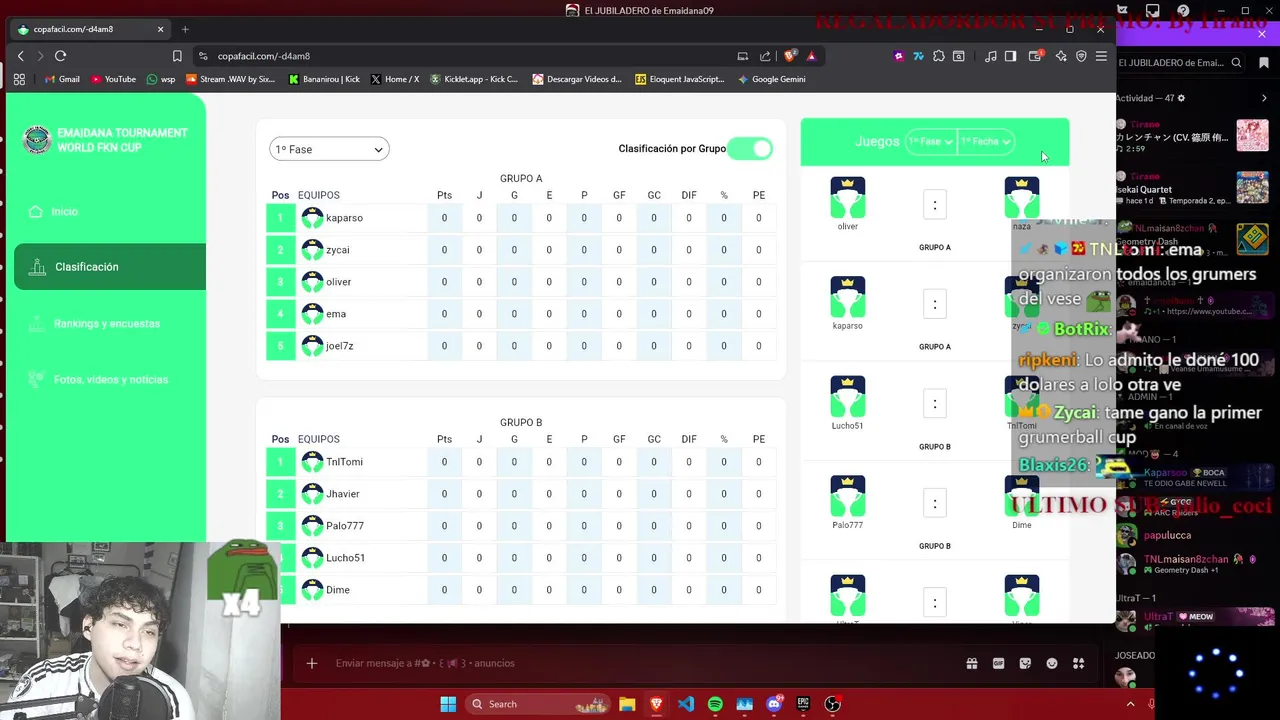Open the 1ª Fase dropdown in Juegos header
The image size is (1280, 720).
pyautogui.click(x=930, y=142)
